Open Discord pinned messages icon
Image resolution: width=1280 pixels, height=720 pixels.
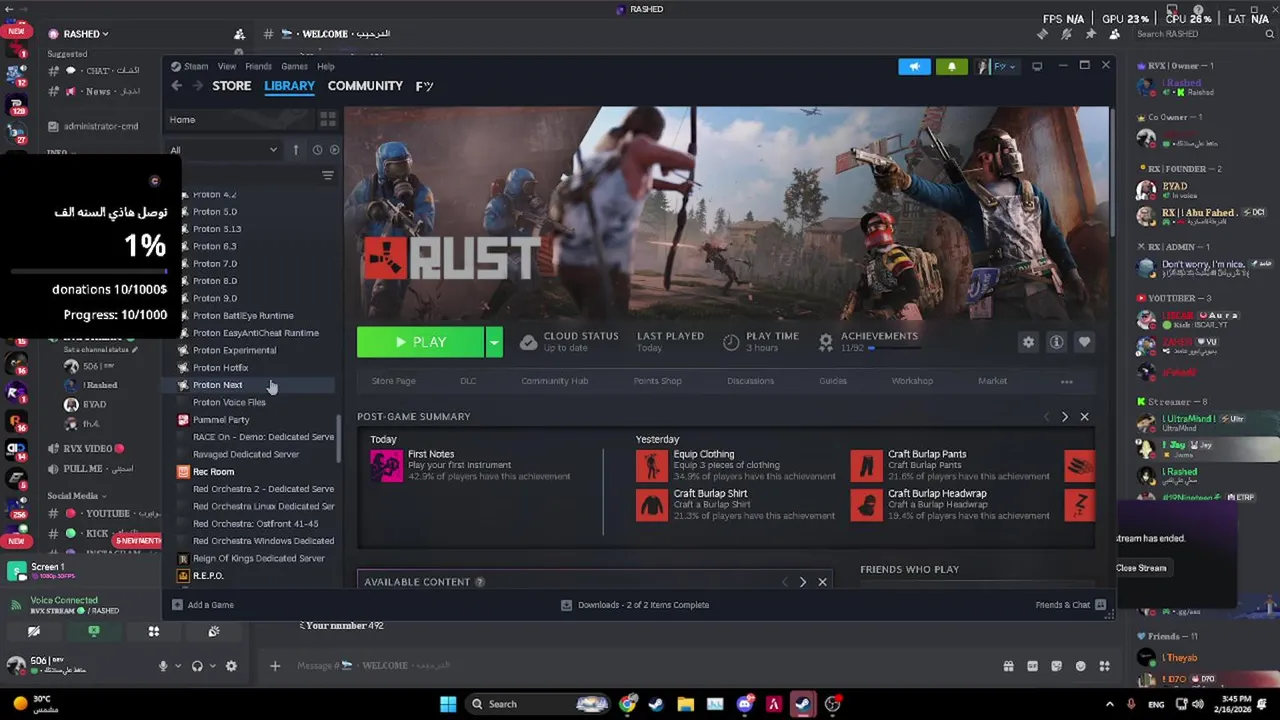(x=1090, y=34)
